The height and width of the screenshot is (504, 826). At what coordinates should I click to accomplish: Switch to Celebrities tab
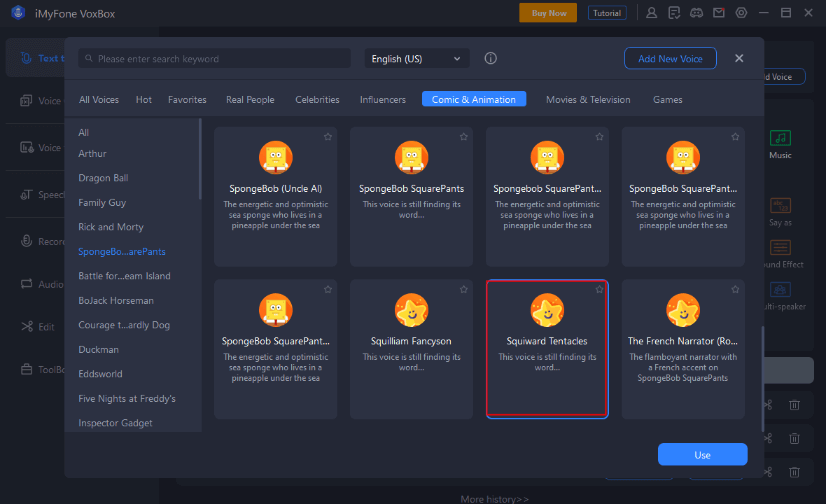317,100
